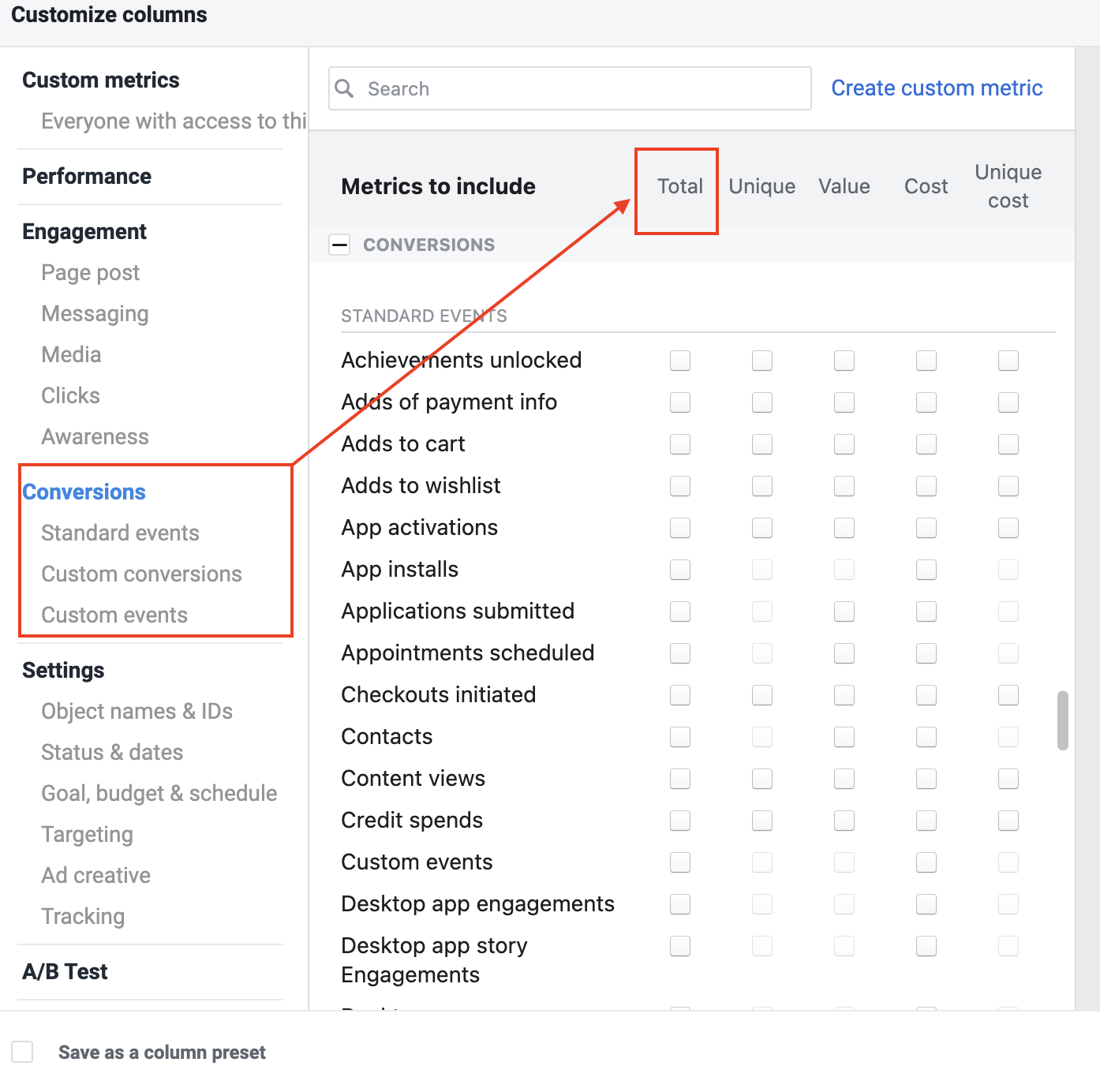This screenshot has width=1100, height=1092.
Task: Jump to A/B Test section
Action: click(x=65, y=971)
